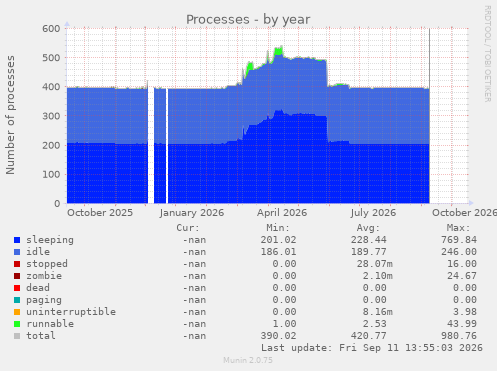Viewport: 497px width, 371px height.
Task: Click the 'sleeping' legend label
Action: point(50,240)
